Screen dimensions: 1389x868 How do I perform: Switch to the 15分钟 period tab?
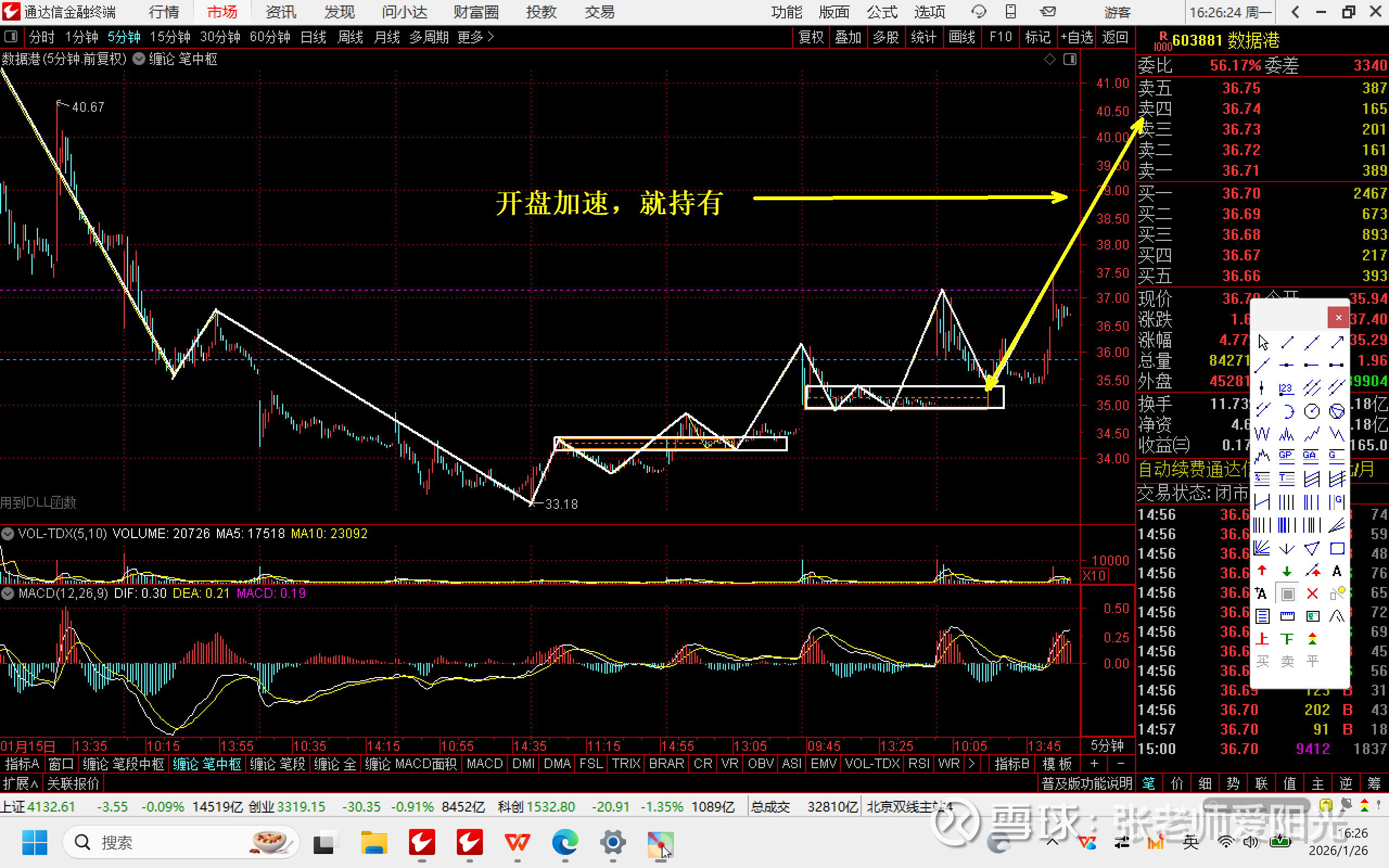click(x=170, y=37)
